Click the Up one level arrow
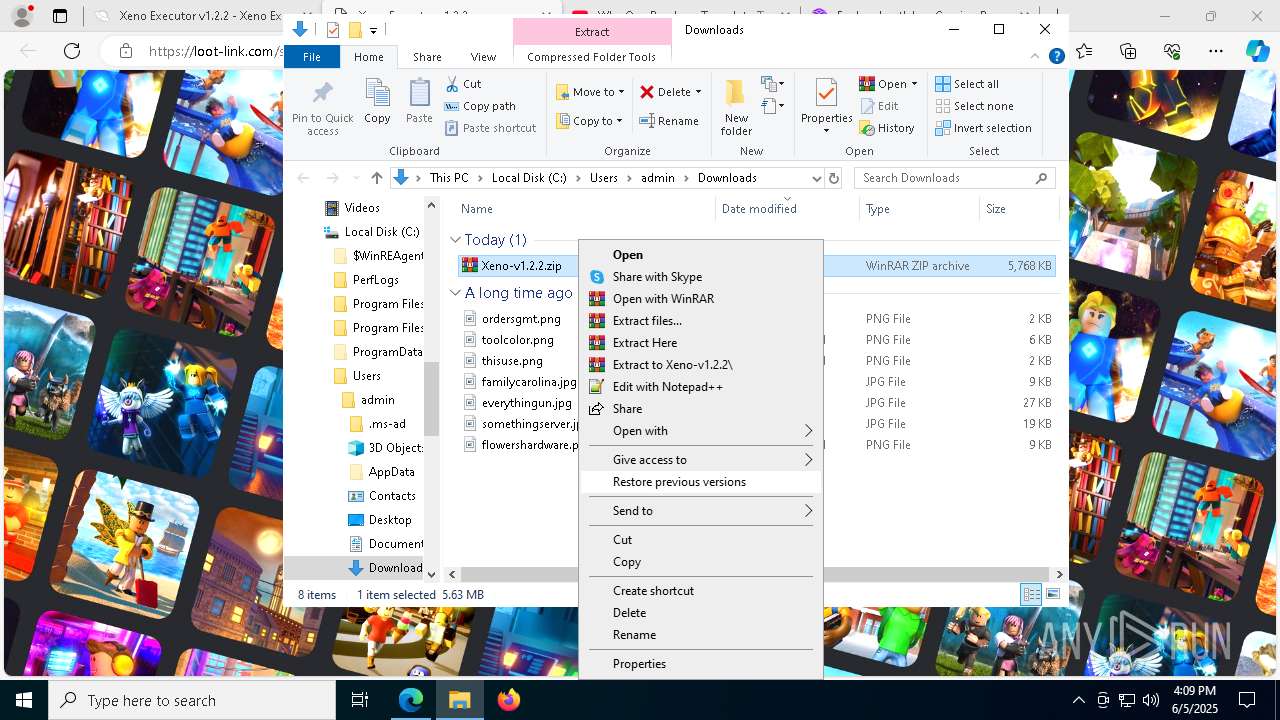 pos(376,178)
